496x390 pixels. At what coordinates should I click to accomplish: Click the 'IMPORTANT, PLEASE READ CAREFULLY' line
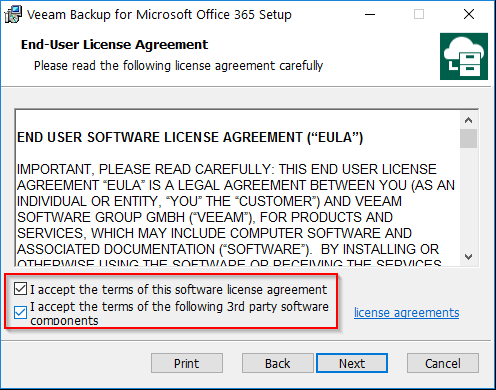click(x=227, y=169)
